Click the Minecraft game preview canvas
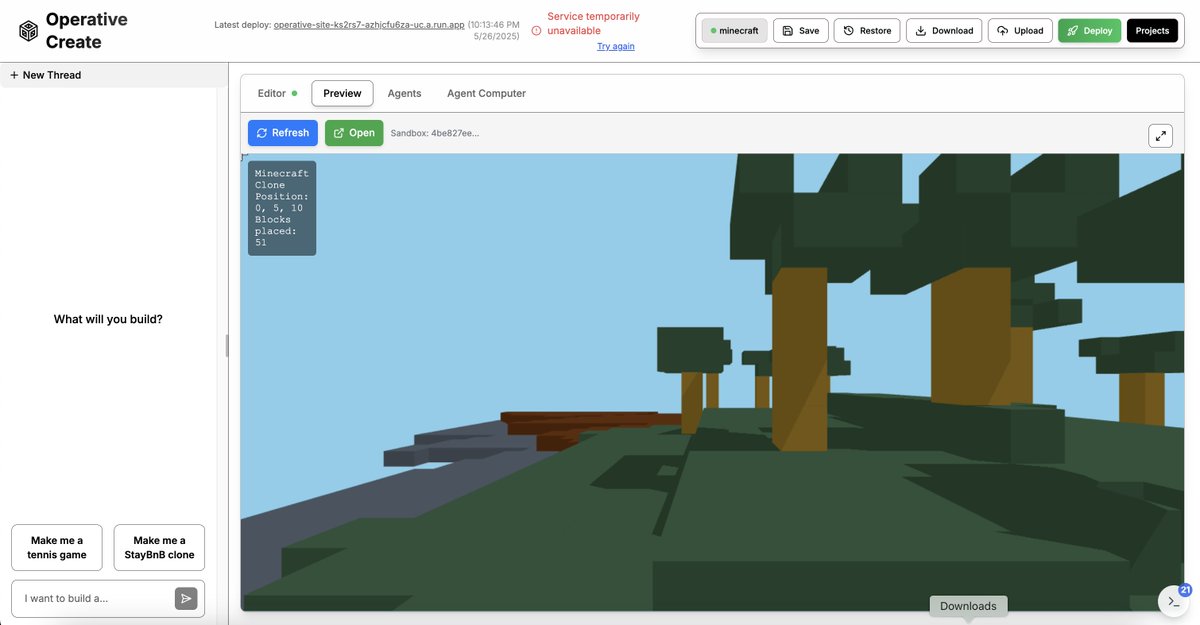 tap(712, 382)
